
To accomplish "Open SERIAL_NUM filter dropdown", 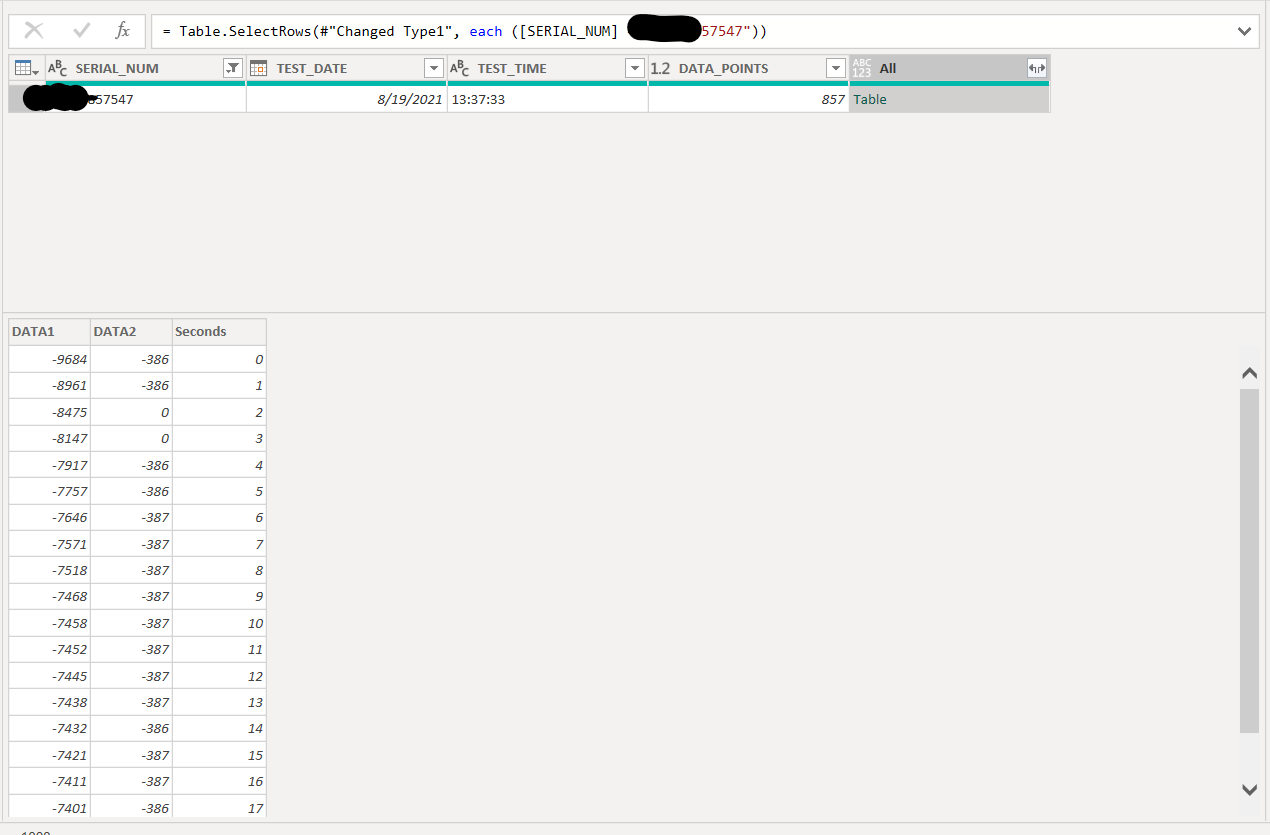I will pos(233,68).
